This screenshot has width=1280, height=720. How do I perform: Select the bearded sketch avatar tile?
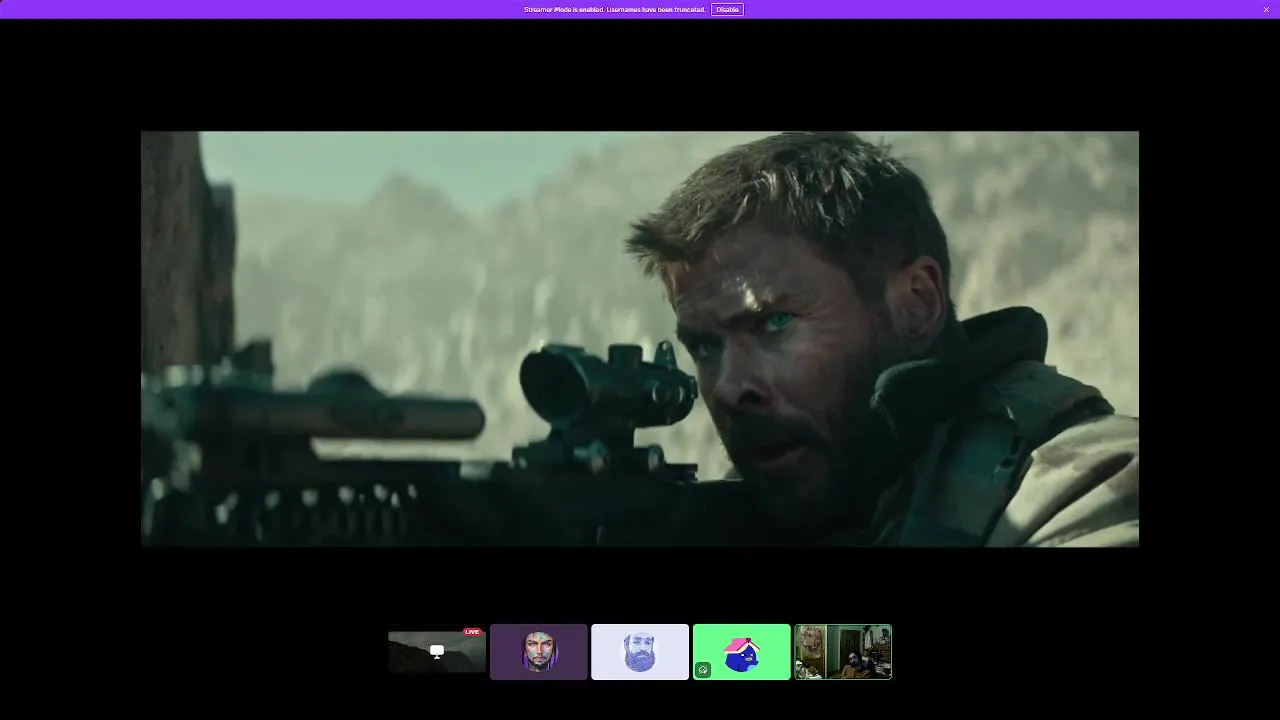click(x=640, y=652)
